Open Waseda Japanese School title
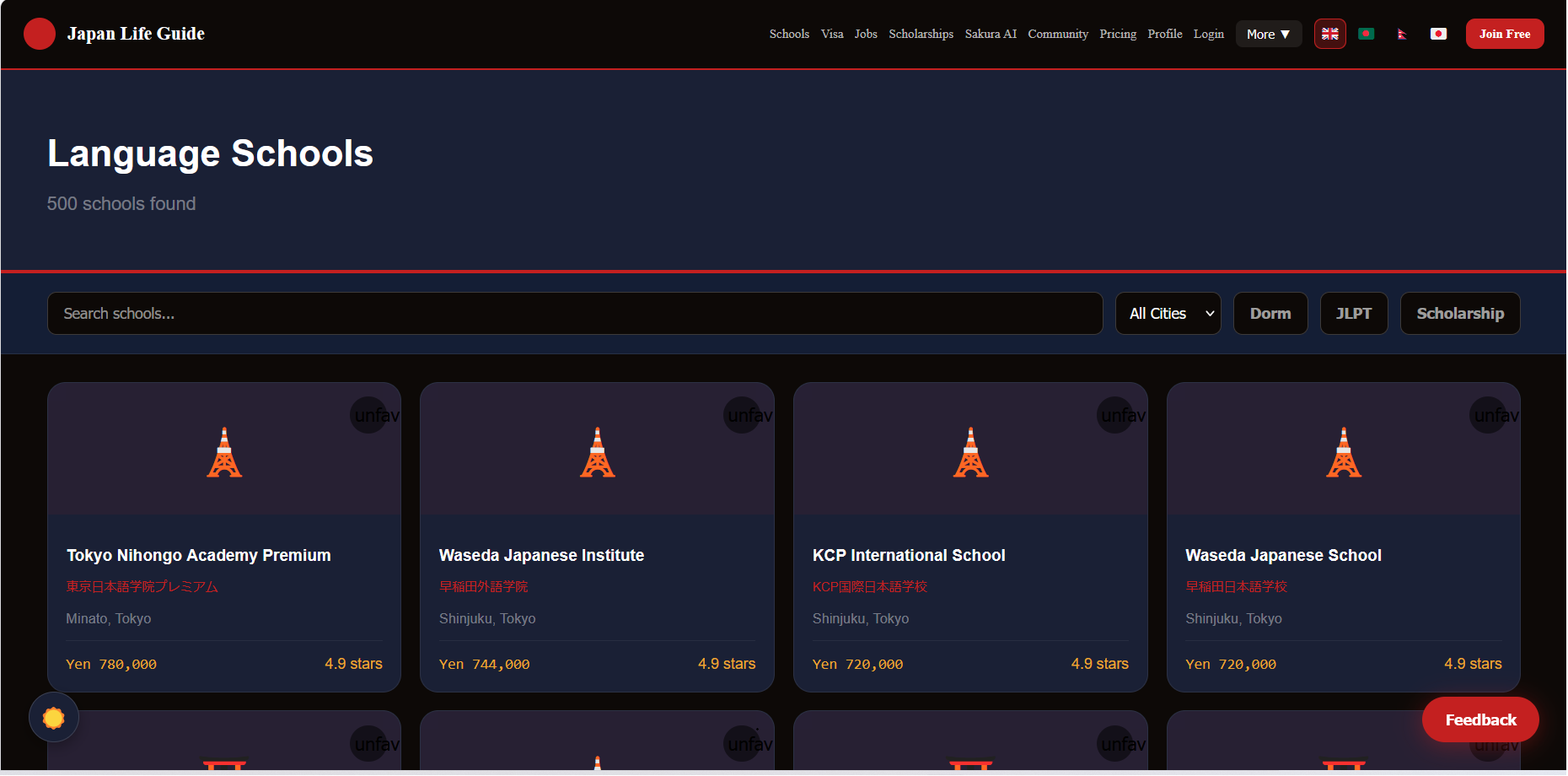The width and height of the screenshot is (1568, 776). [x=1283, y=555]
